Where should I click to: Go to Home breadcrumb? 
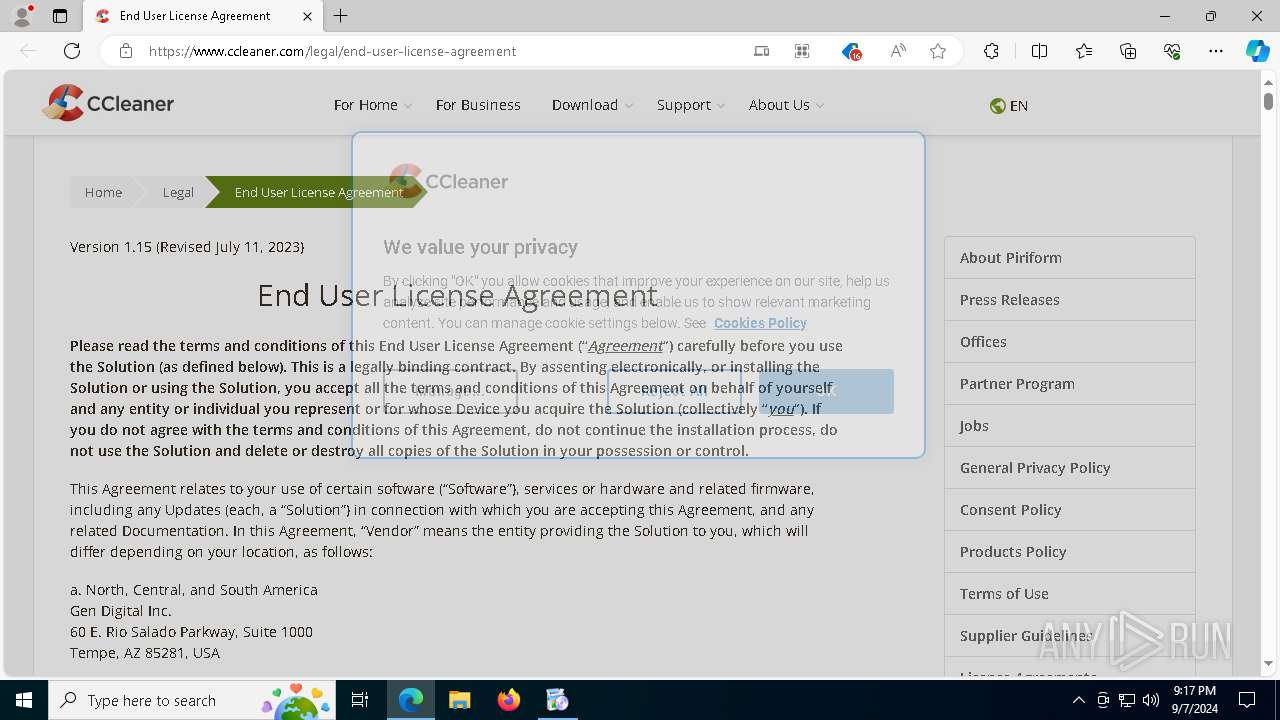click(x=103, y=192)
